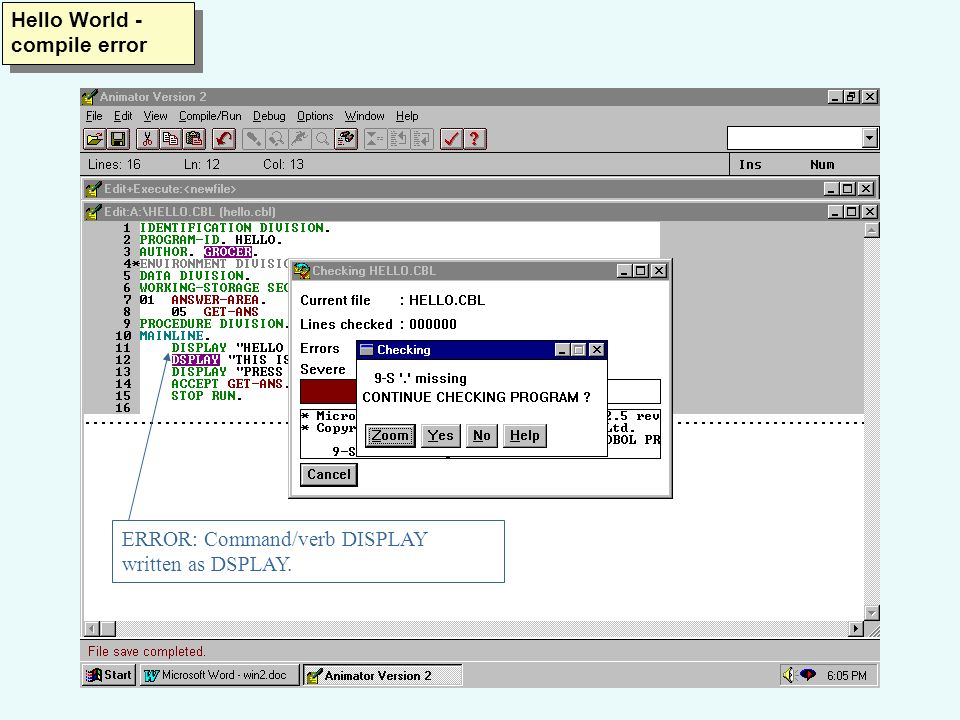Screen dimensions: 960x720
Task: Click Animator Version 2 taskbar button
Action: coord(382,675)
